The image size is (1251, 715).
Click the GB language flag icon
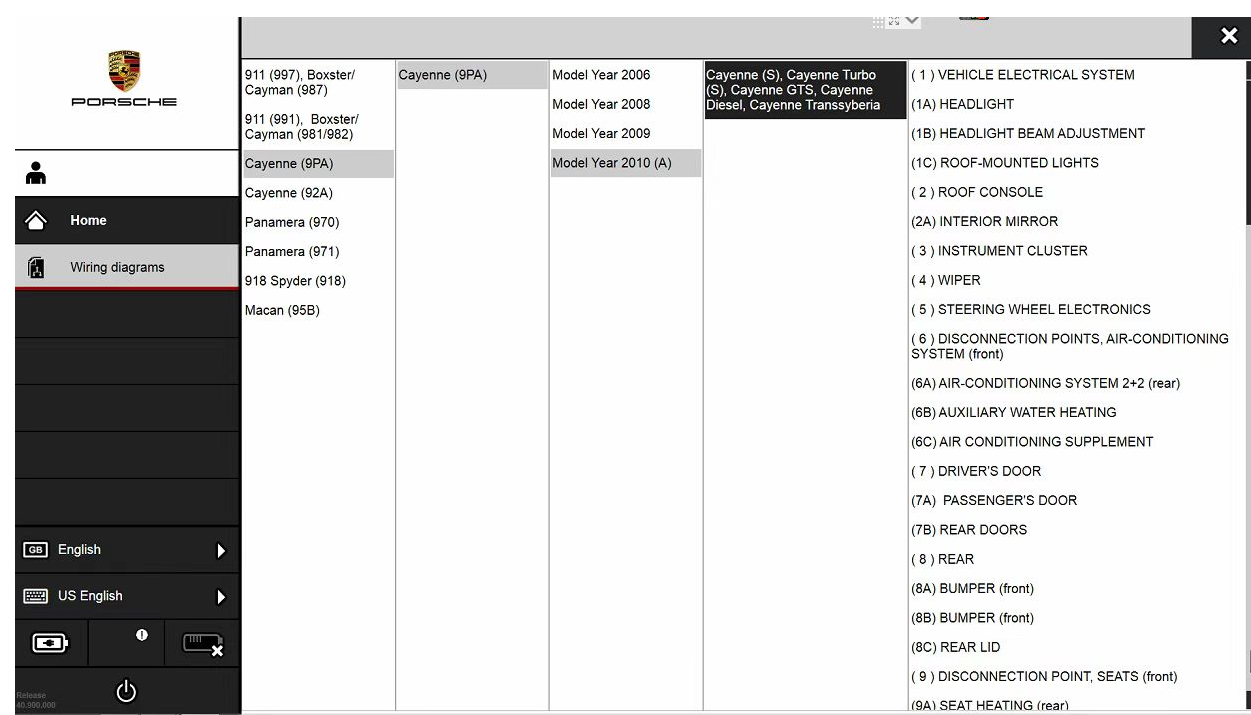[x=36, y=550]
